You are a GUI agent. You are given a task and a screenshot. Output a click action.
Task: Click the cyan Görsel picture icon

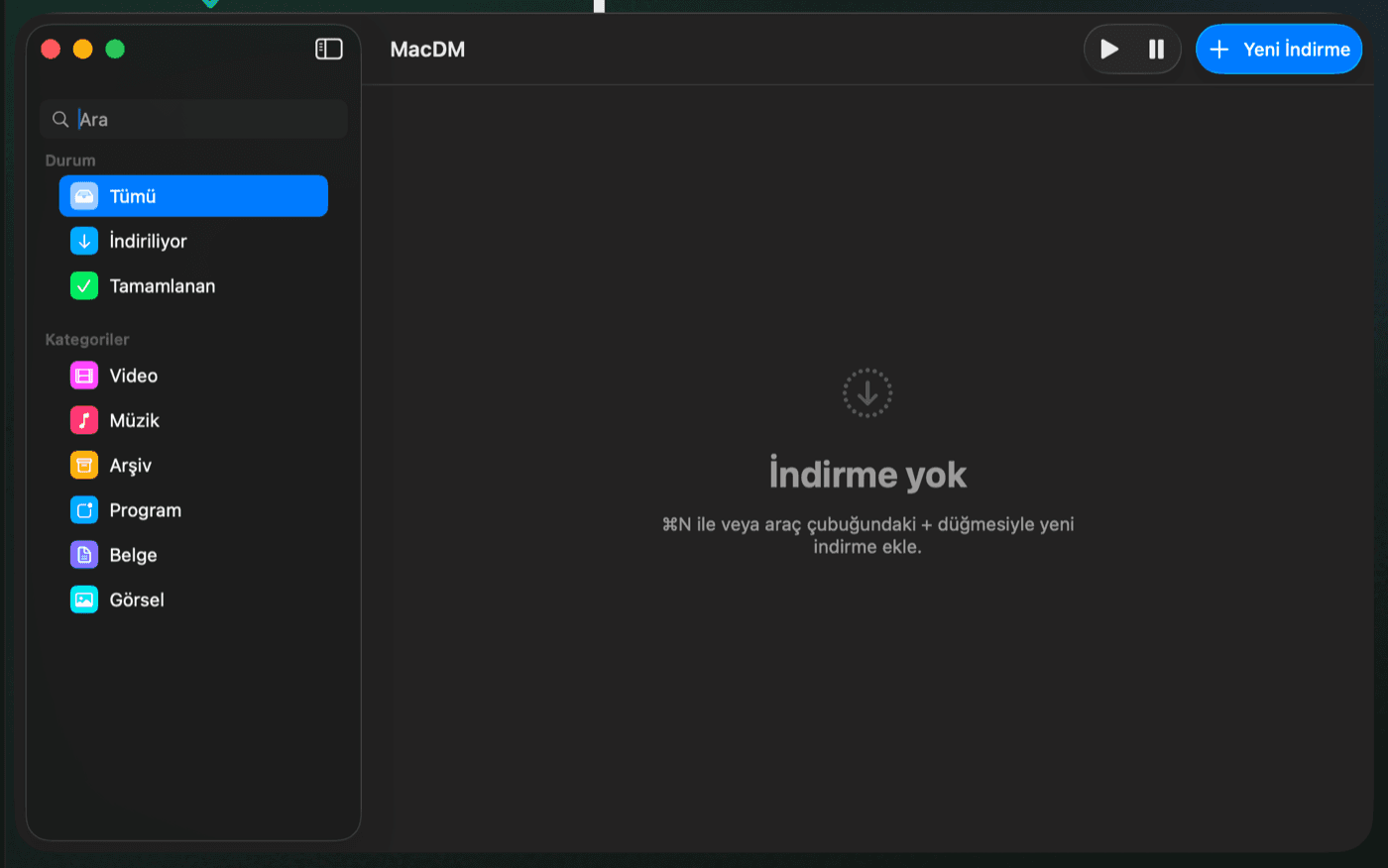coord(84,599)
